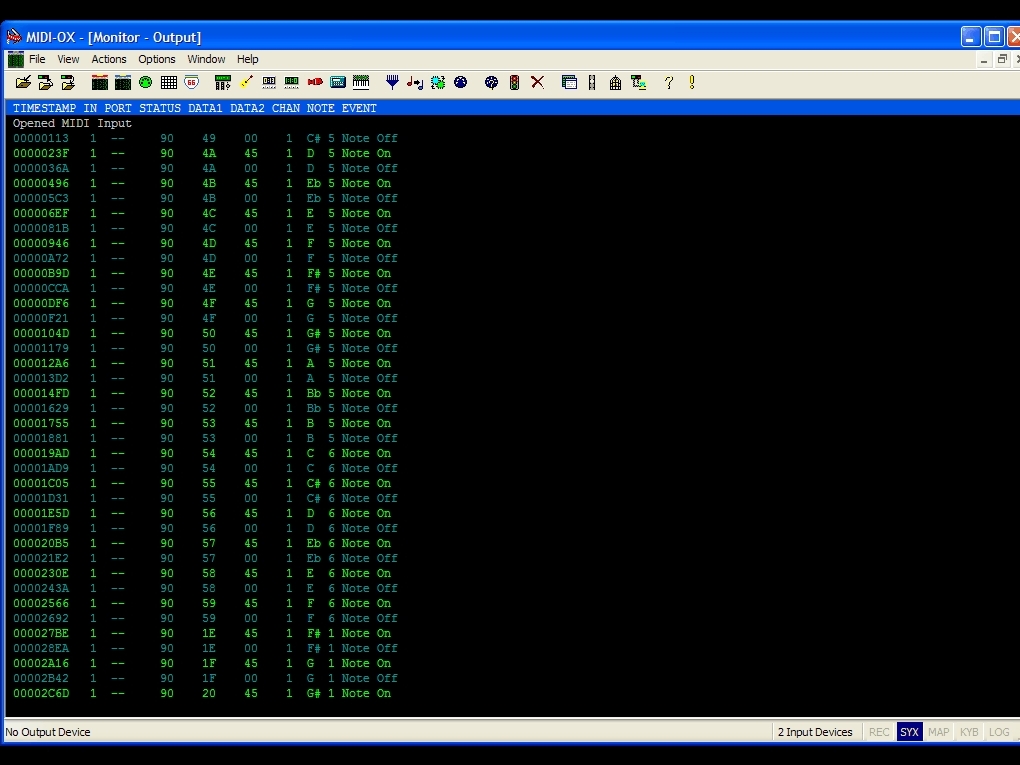Open MIDI devices via green round connector icon

pyautogui.click(x=146, y=83)
